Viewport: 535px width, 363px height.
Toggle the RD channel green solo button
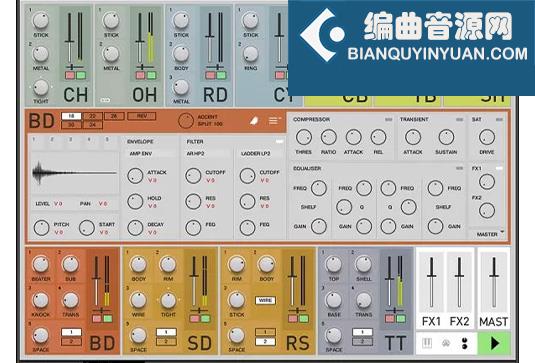[221, 75]
